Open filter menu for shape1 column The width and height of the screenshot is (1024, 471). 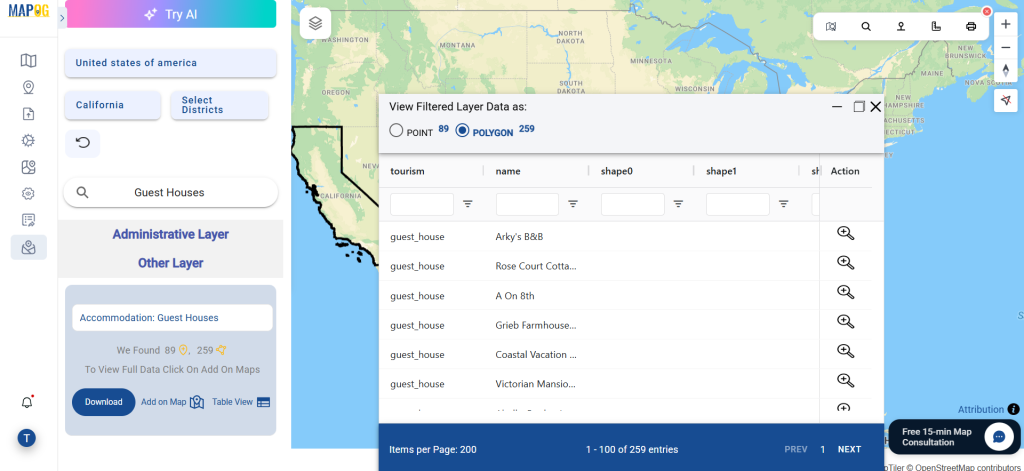pos(784,204)
